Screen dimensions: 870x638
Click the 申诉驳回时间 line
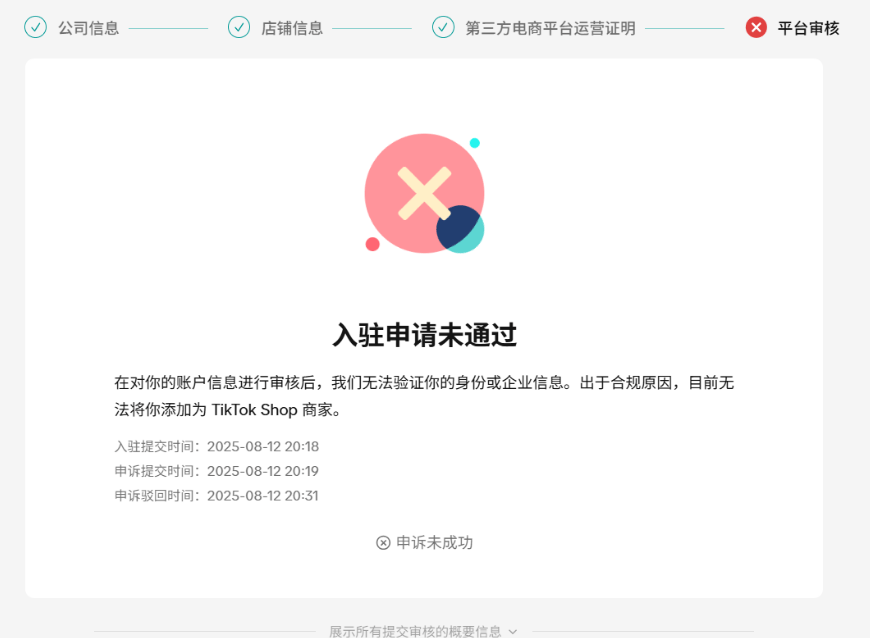[217, 495]
